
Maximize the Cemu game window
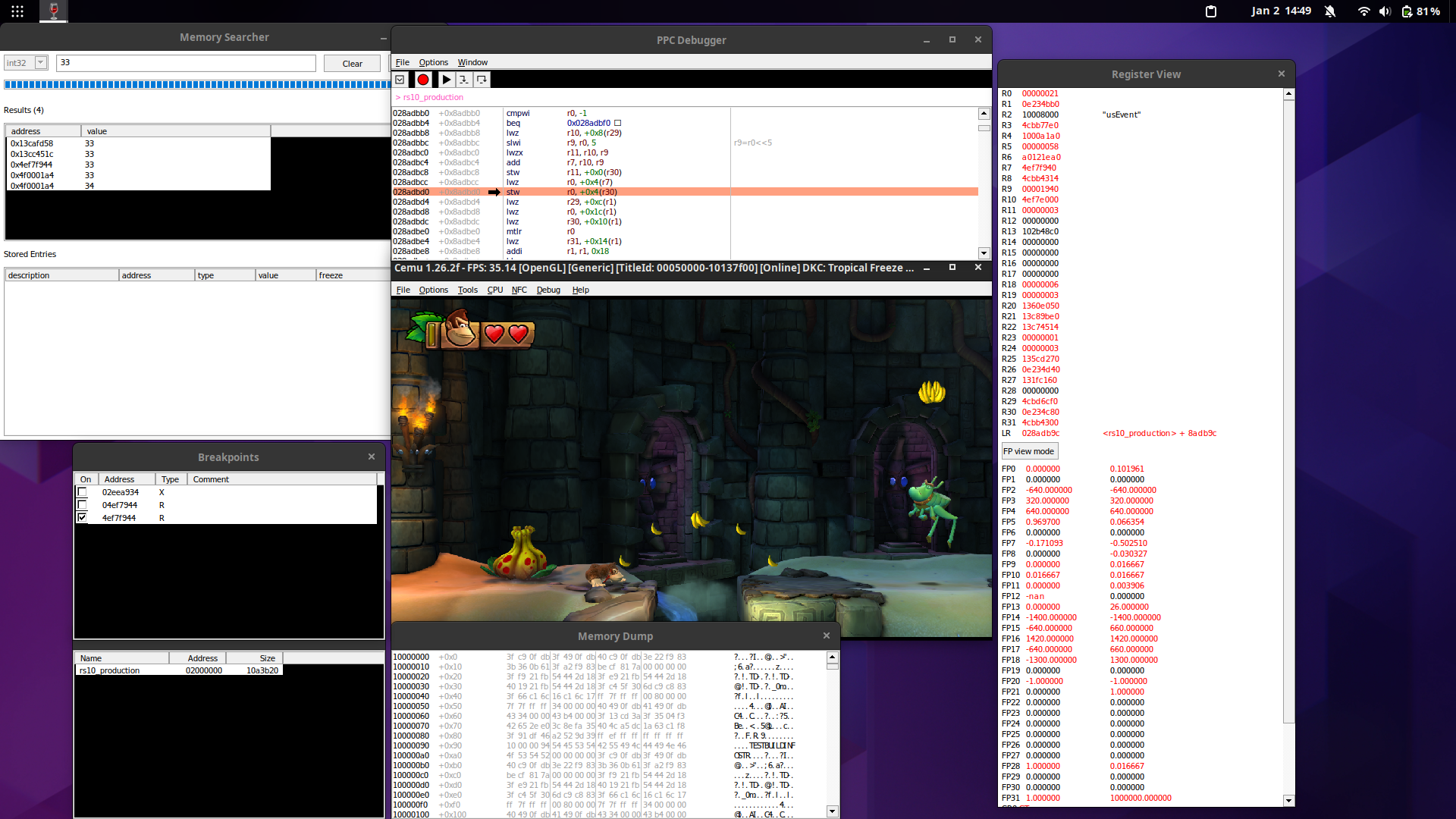[952, 268]
